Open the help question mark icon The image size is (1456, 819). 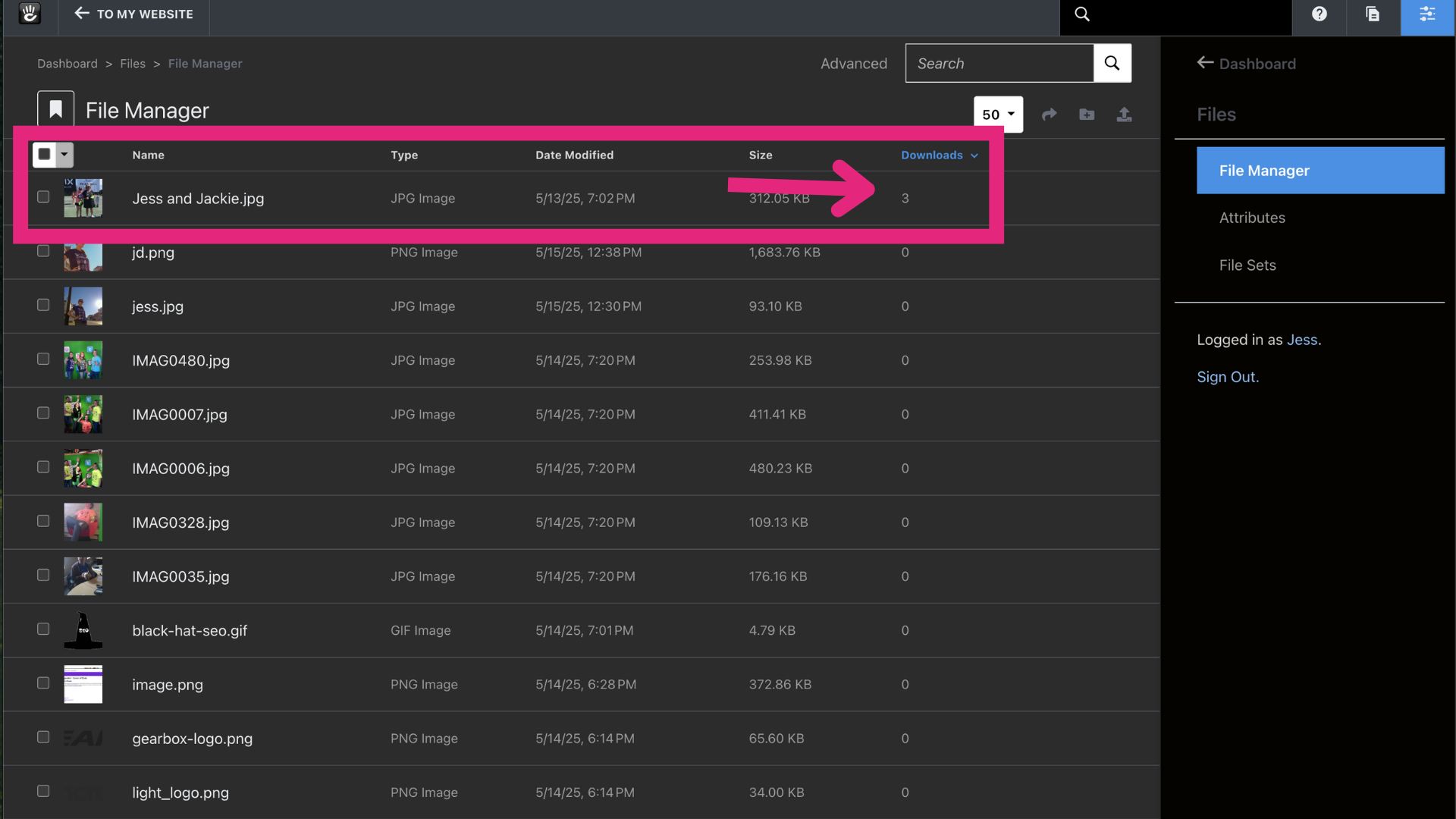pos(1319,14)
